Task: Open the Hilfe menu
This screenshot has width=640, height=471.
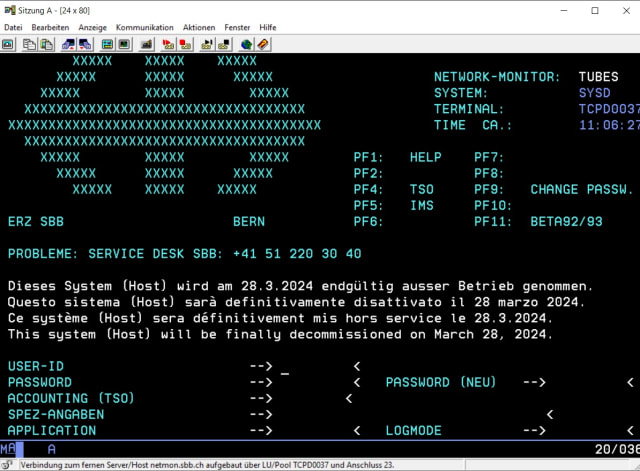Action: click(x=268, y=27)
